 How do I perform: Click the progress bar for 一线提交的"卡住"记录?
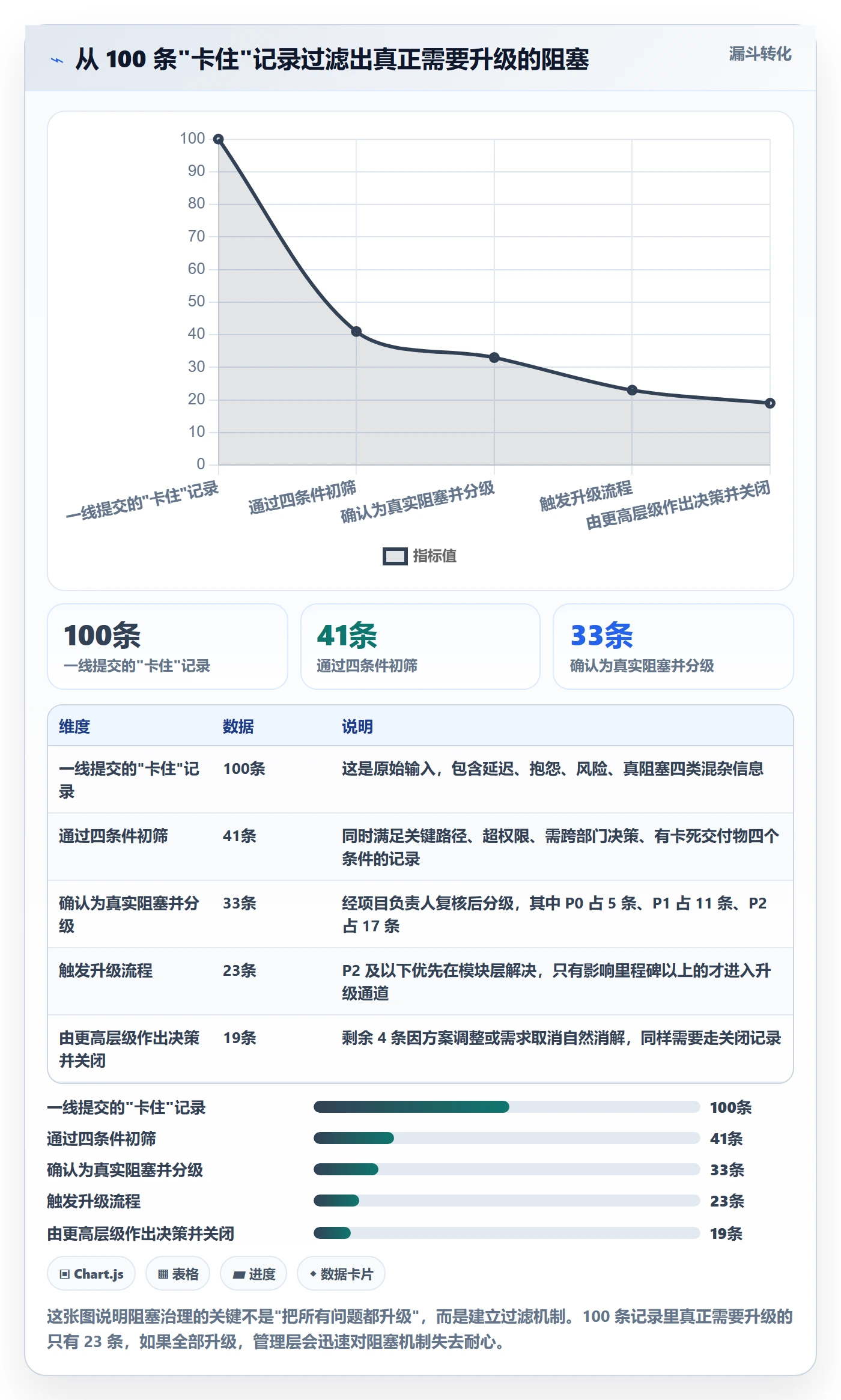point(506,1107)
